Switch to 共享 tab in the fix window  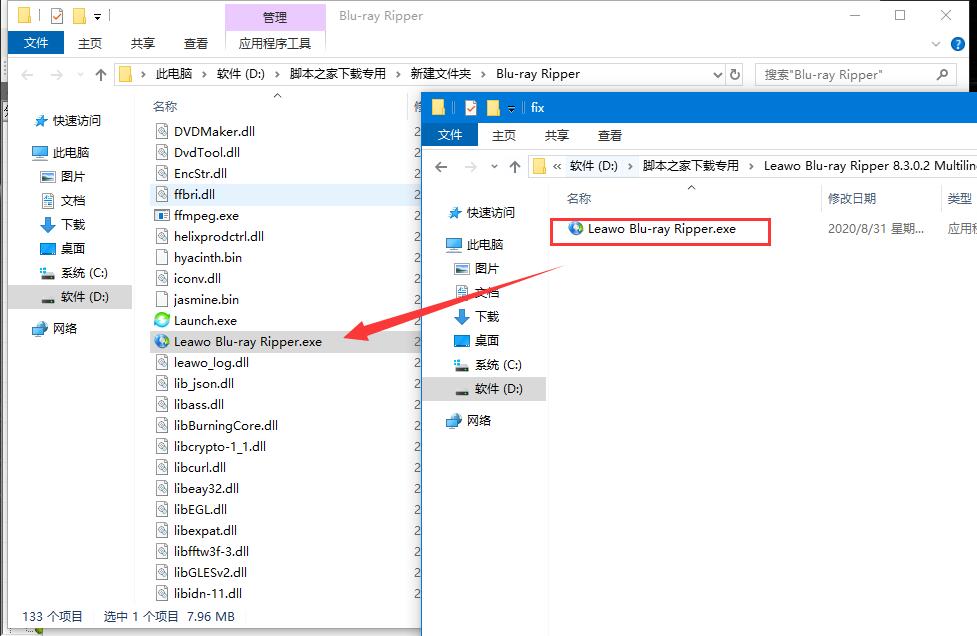pyautogui.click(x=556, y=135)
